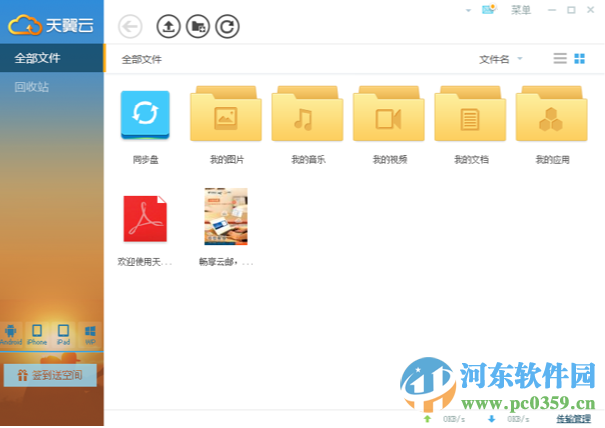605x428 pixels.
Task: Open the 我的视频 folder
Action: (x=389, y=113)
